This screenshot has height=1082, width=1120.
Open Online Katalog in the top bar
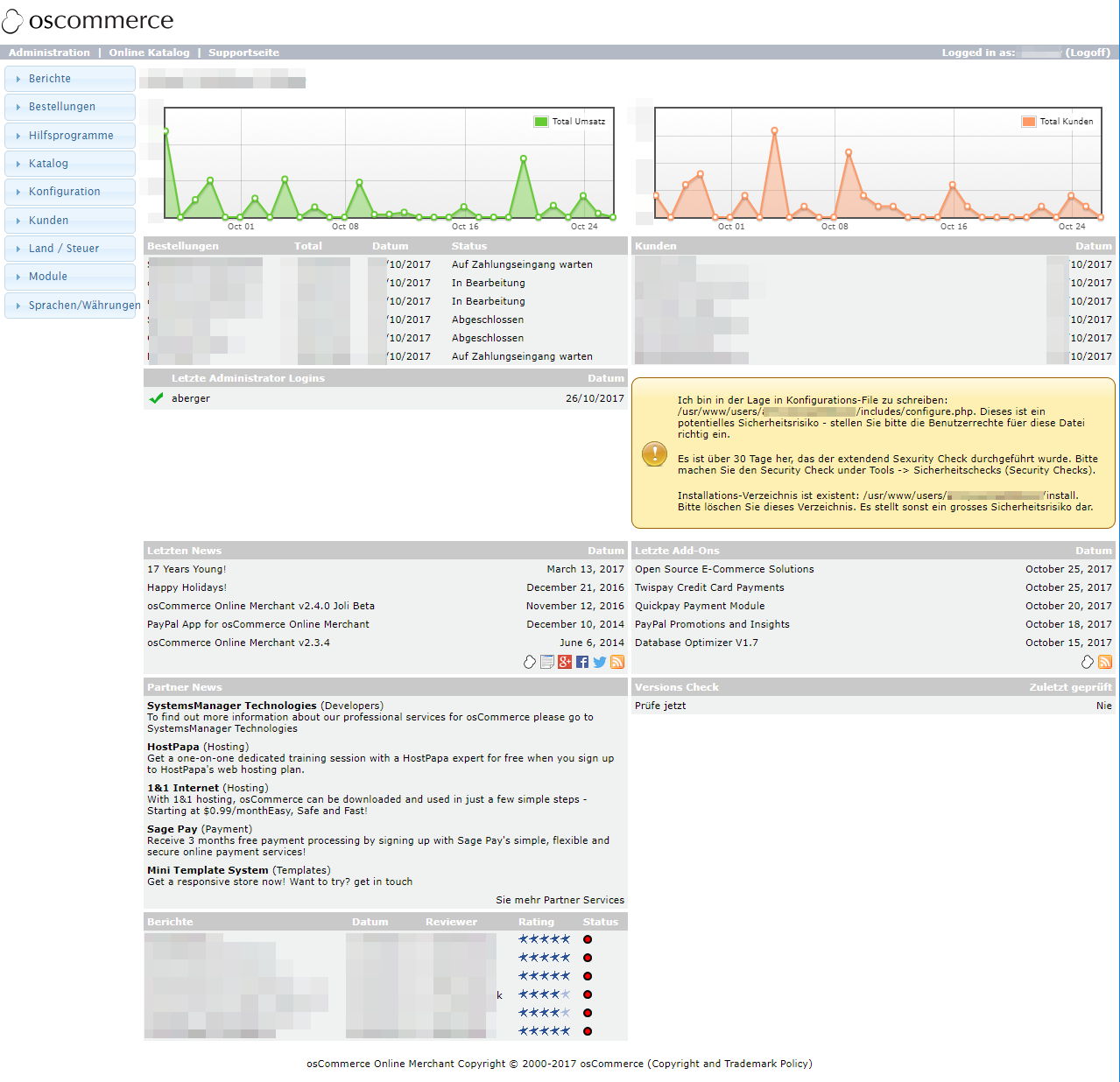(x=149, y=53)
